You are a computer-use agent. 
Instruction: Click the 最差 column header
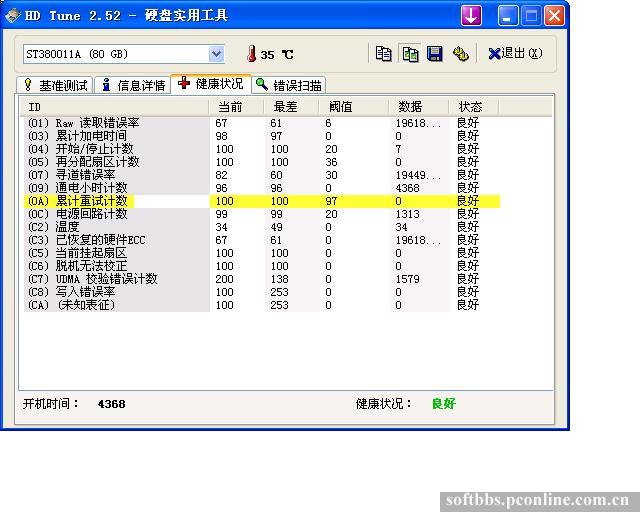point(291,107)
